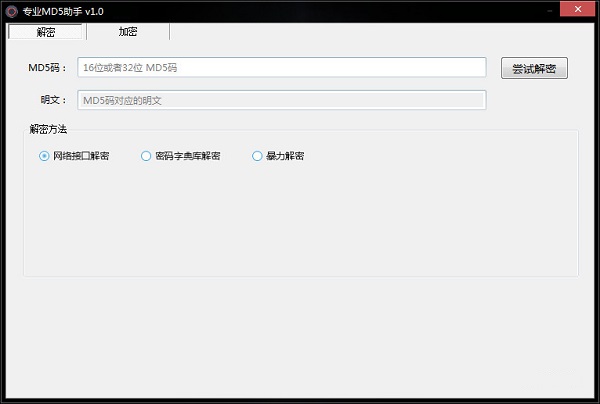Click the 专业MD5助手 v1.0 title text

[x=63, y=11]
